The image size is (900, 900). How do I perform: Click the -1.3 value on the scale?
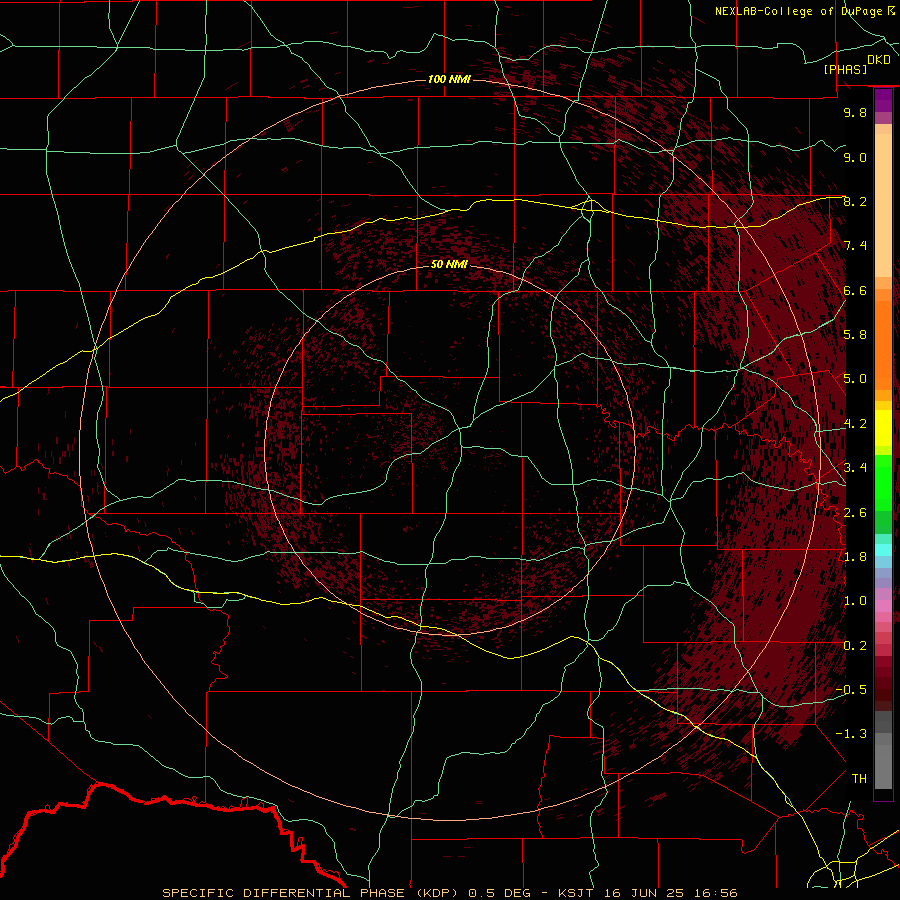(x=851, y=734)
